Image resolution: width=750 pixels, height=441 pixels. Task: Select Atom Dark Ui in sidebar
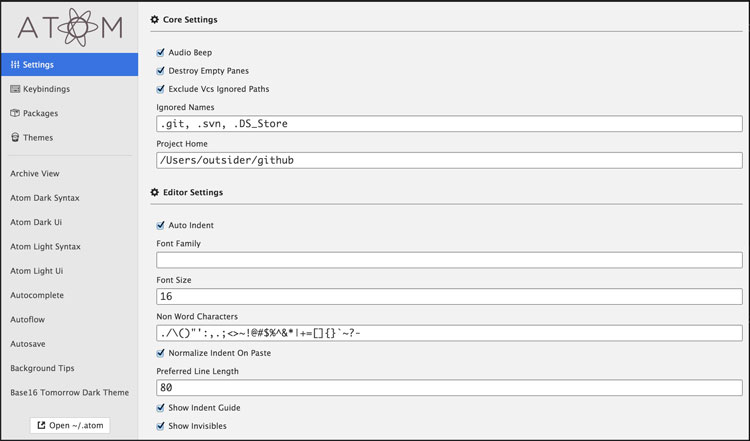click(36, 222)
